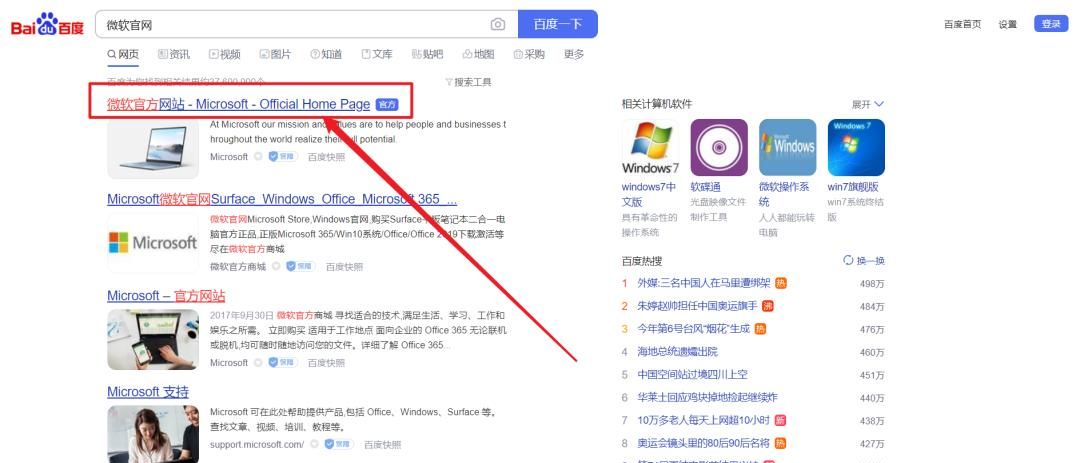Click the 软碟通 disc icon
1080x463 pixels.
[x=719, y=147]
